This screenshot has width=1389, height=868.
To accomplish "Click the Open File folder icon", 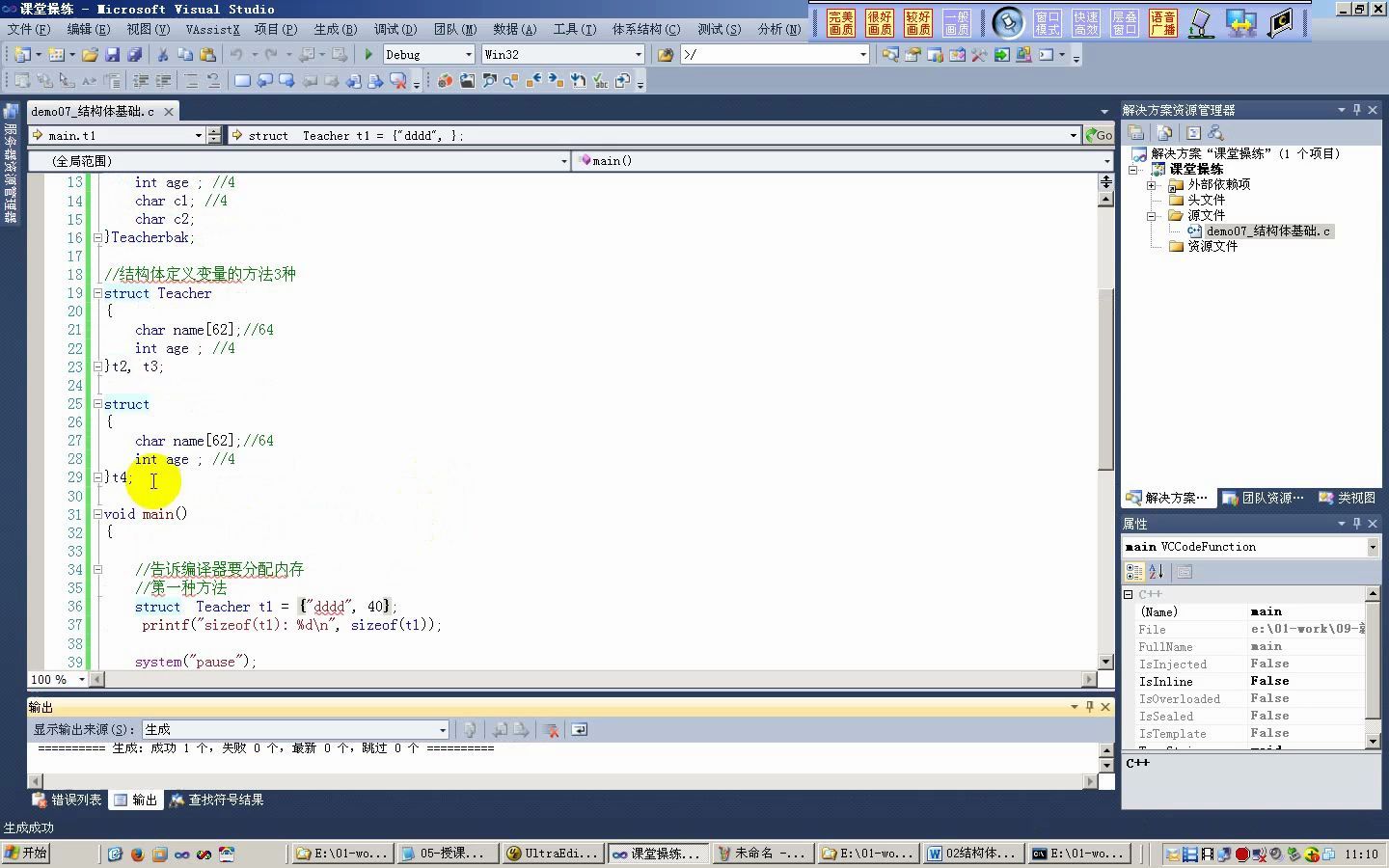I will [90, 55].
